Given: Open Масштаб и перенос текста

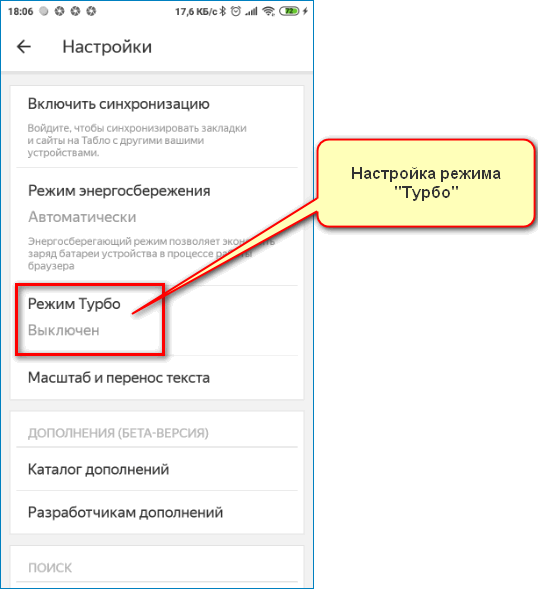Looking at the screenshot, I should [157, 378].
